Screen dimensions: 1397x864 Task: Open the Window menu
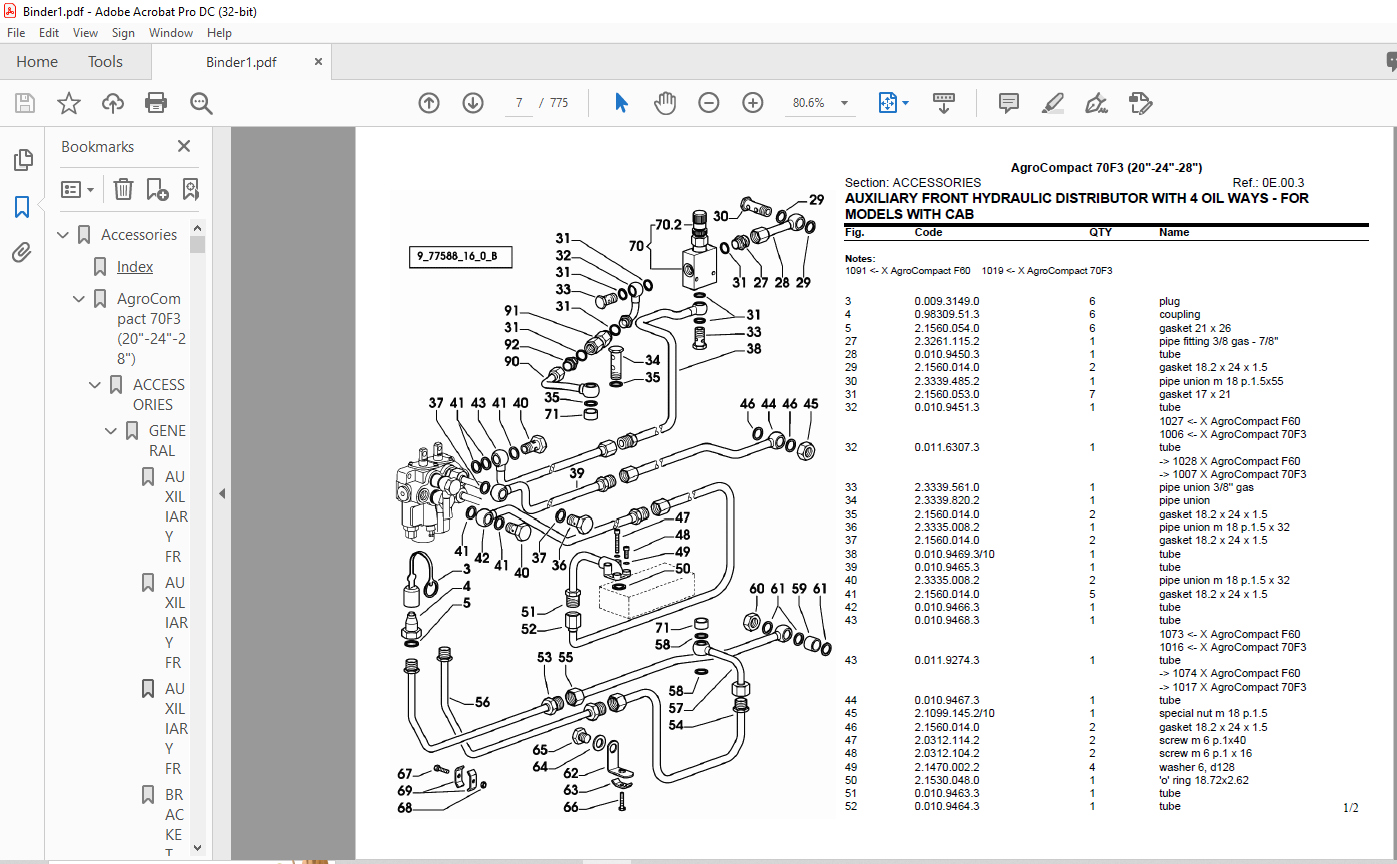click(171, 33)
